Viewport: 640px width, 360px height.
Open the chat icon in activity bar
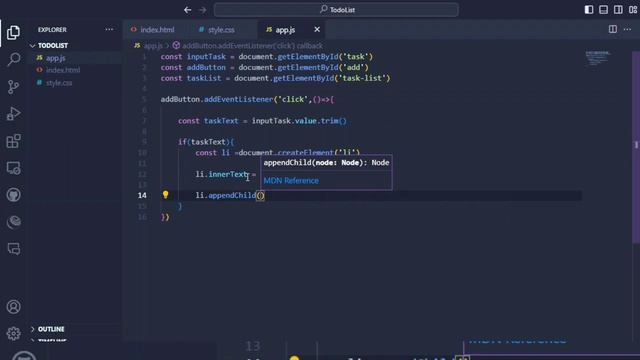pos(13,249)
